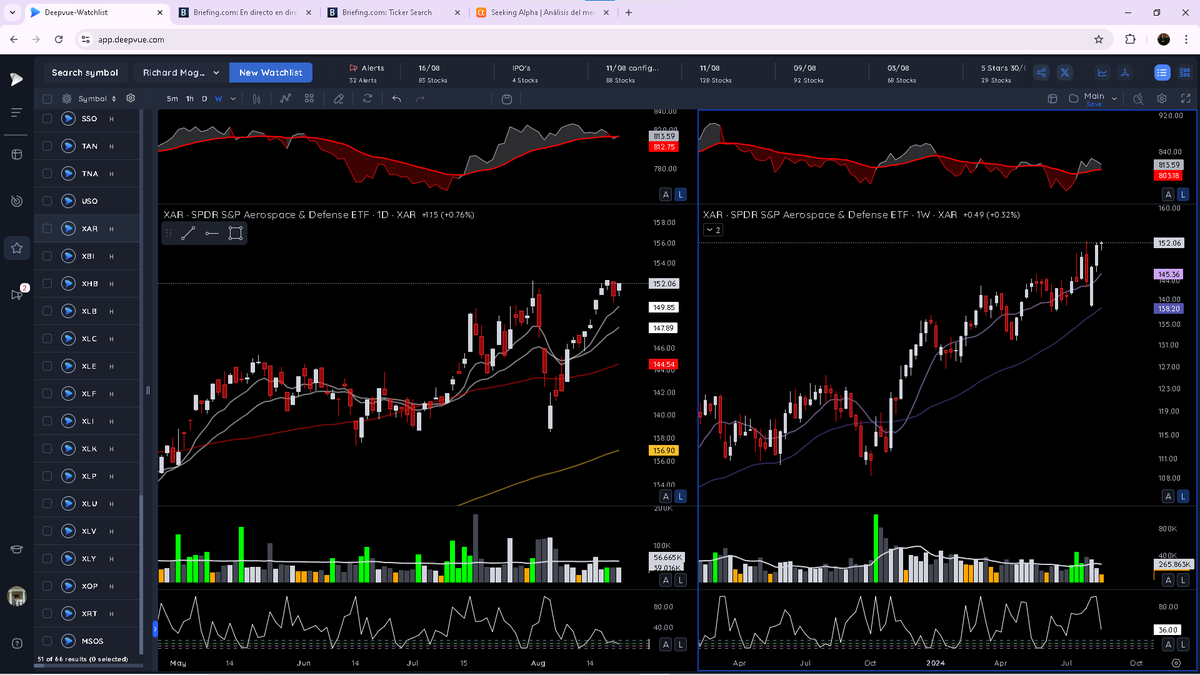Viewport: 1200px width, 675px height.
Task: Select the eraser drawing tool icon
Action: tap(339, 99)
